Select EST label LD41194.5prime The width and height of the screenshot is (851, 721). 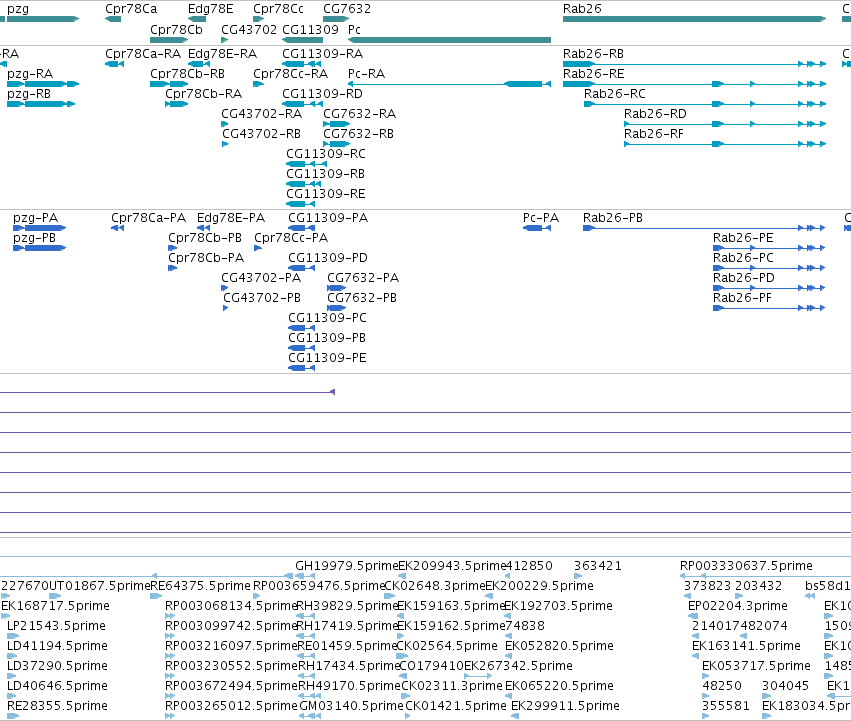(x=57, y=647)
